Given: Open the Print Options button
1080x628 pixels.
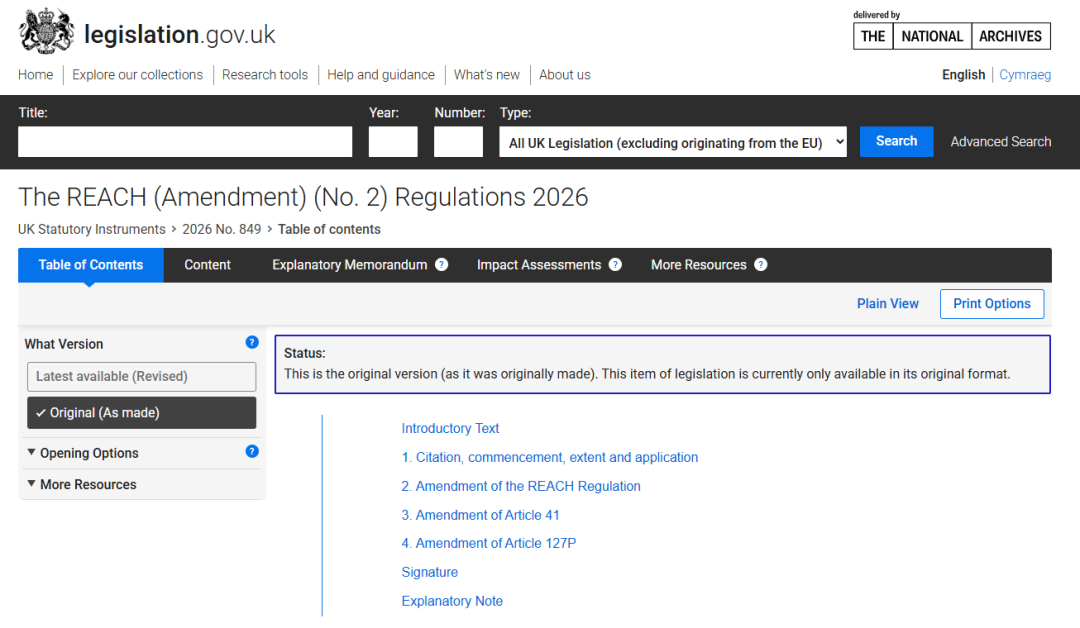Looking at the screenshot, I should (992, 304).
